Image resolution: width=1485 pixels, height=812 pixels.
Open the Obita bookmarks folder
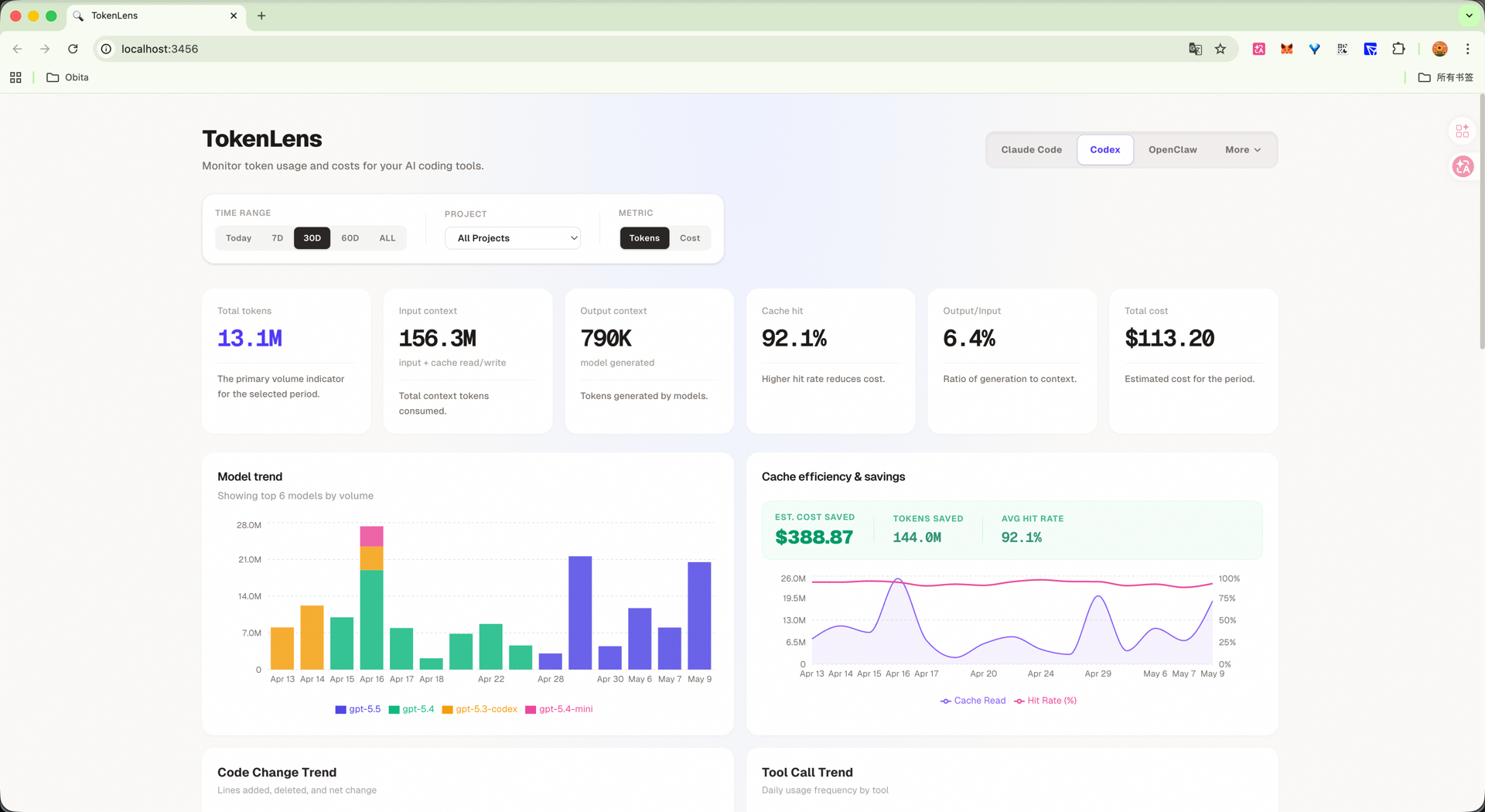pyautogui.click(x=67, y=77)
